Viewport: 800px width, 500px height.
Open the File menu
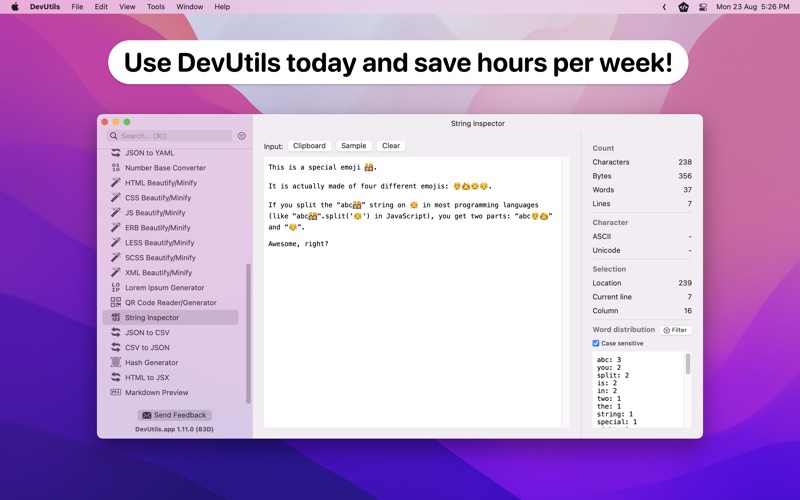coord(77,7)
